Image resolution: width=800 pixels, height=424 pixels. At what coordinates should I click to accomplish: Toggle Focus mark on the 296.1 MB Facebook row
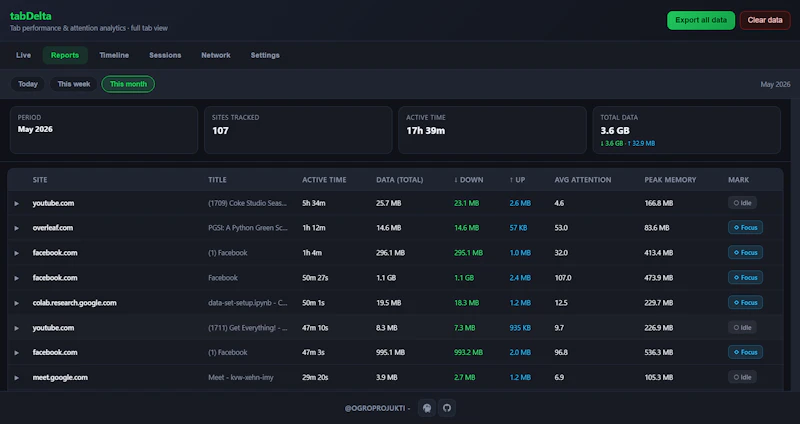point(745,253)
